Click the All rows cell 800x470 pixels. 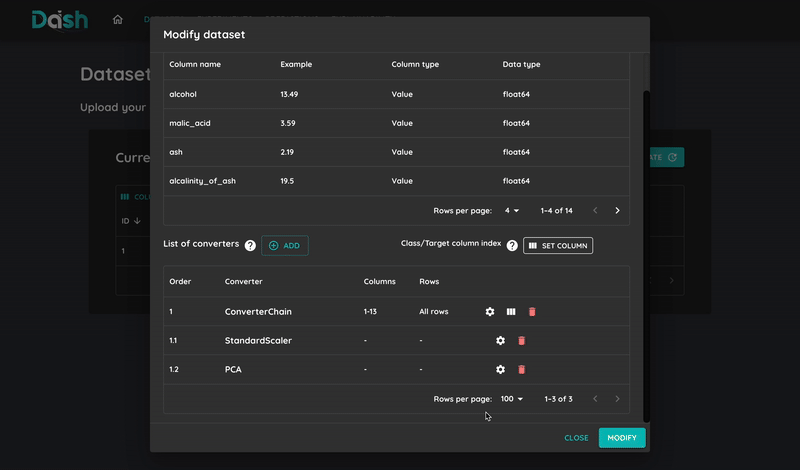coord(434,311)
